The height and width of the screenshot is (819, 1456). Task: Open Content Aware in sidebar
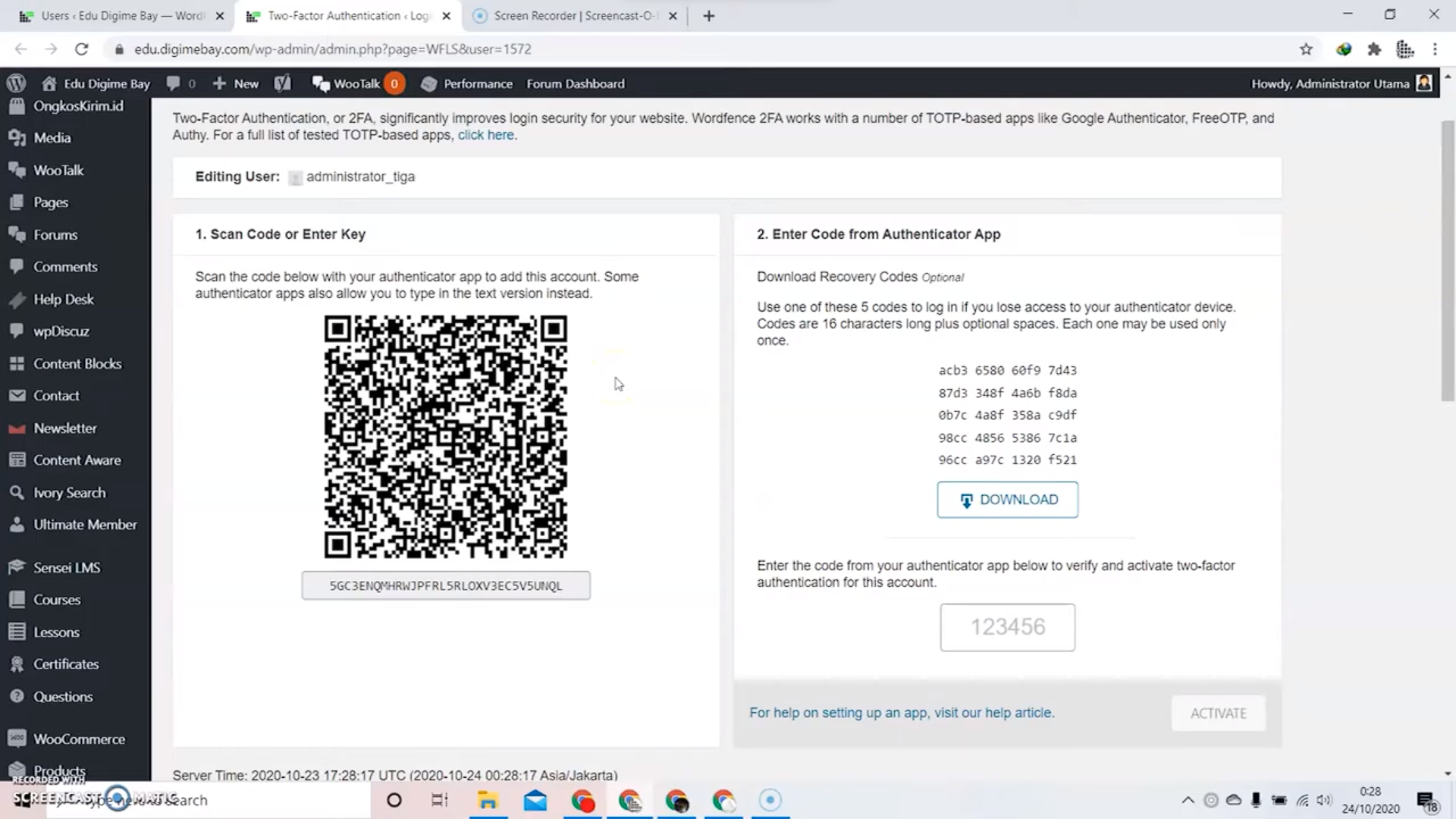coord(76,460)
